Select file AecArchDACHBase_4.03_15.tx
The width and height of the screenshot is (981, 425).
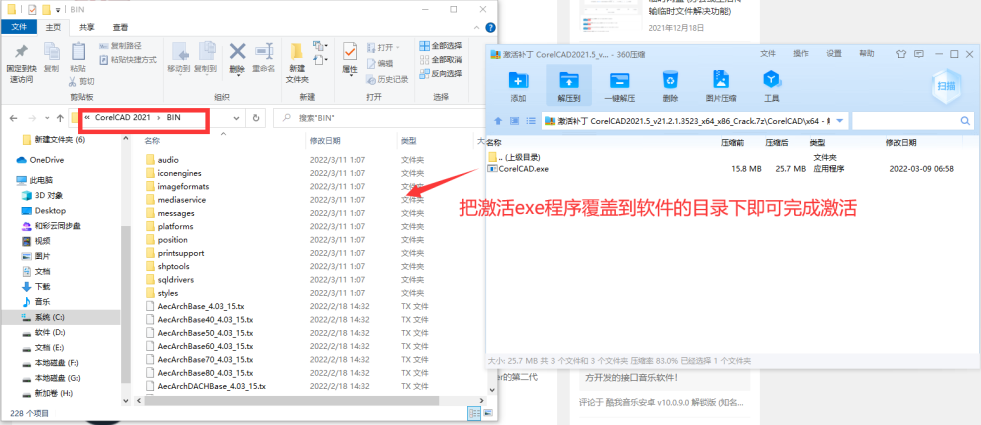click(205, 386)
